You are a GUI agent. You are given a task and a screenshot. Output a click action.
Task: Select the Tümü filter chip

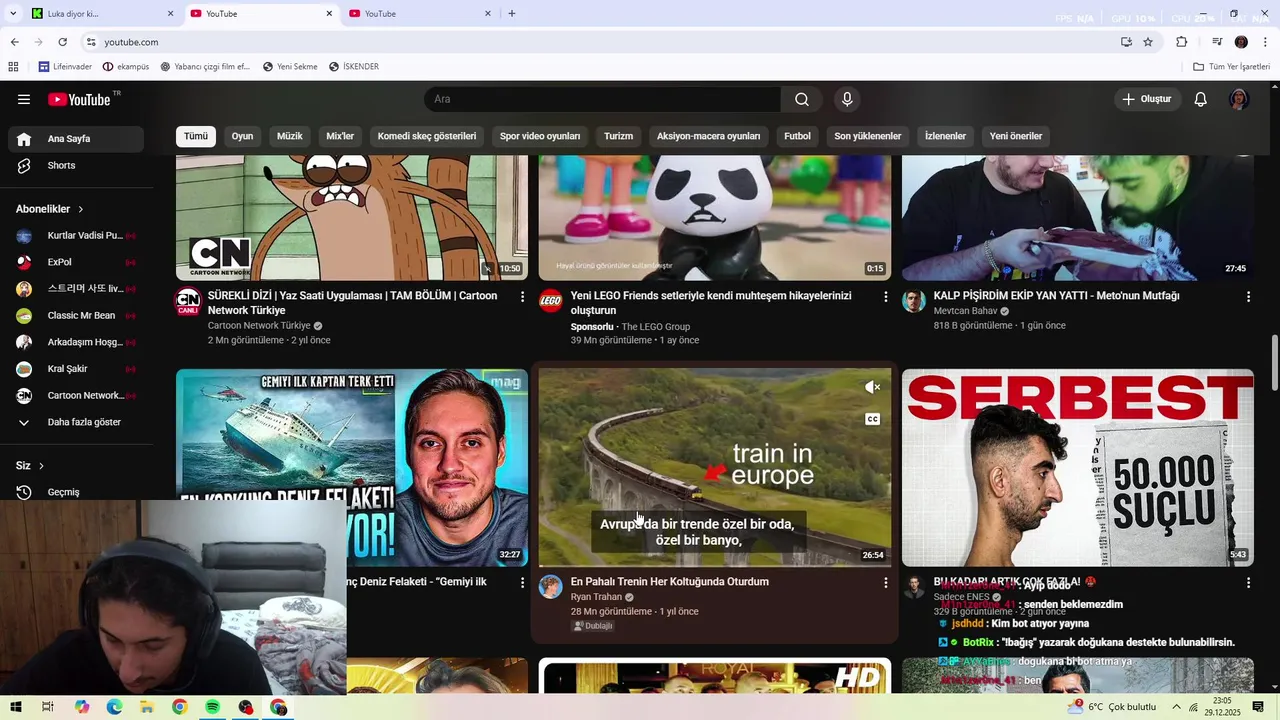pyautogui.click(x=196, y=136)
